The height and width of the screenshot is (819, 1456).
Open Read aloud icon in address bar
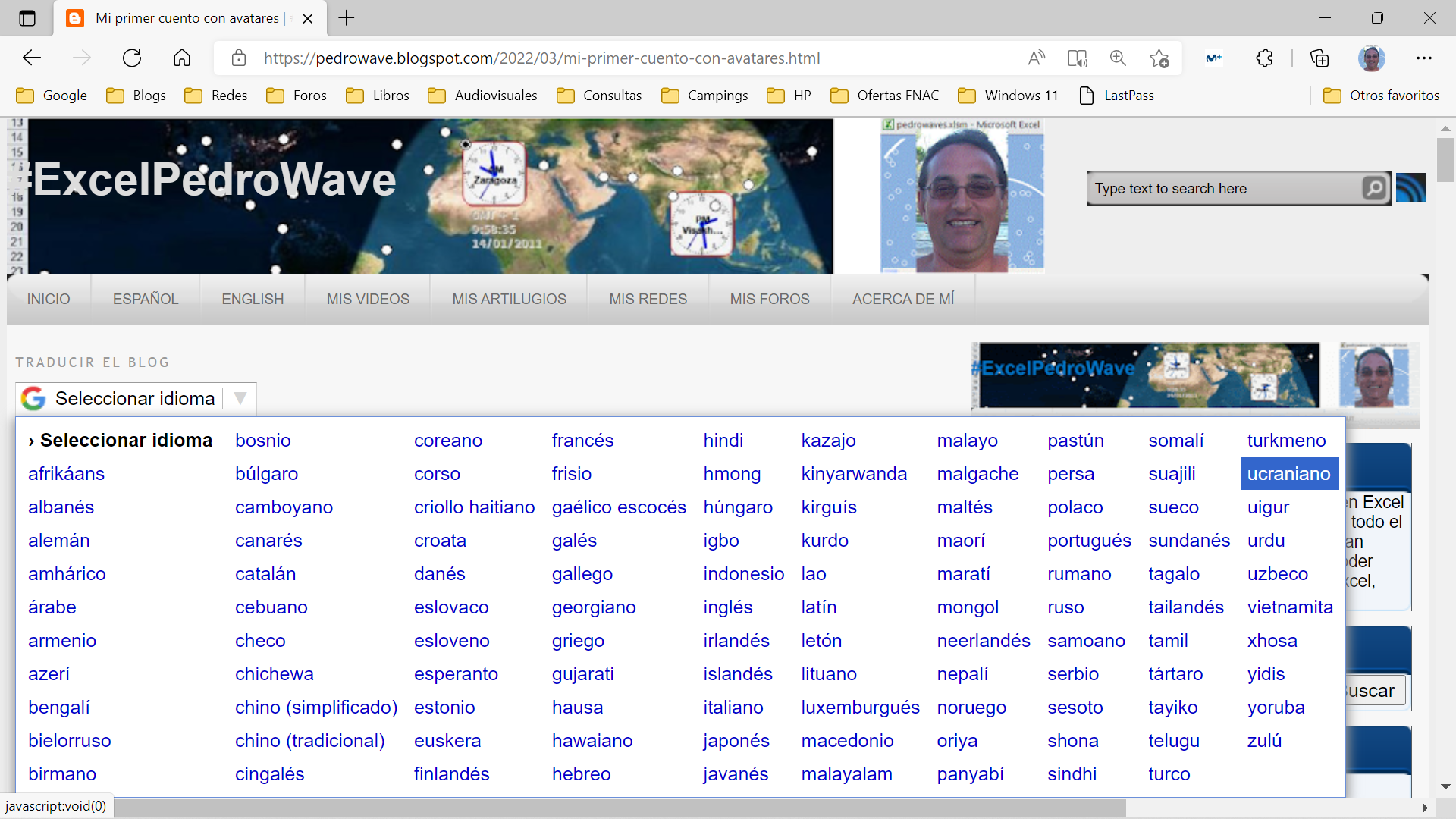point(1036,58)
